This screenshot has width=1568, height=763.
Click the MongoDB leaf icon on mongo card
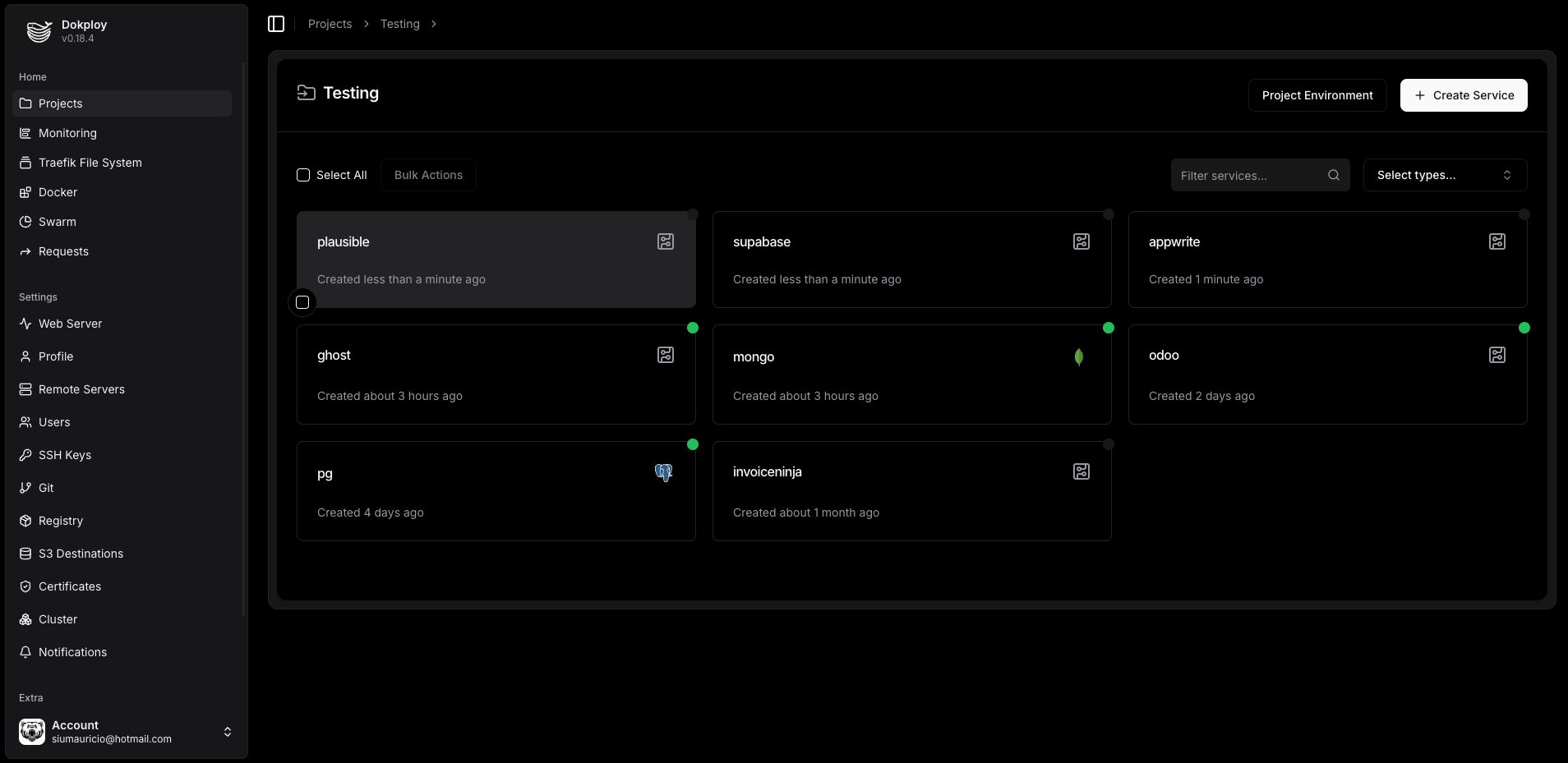pyautogui.click(x=1077, y=356)
